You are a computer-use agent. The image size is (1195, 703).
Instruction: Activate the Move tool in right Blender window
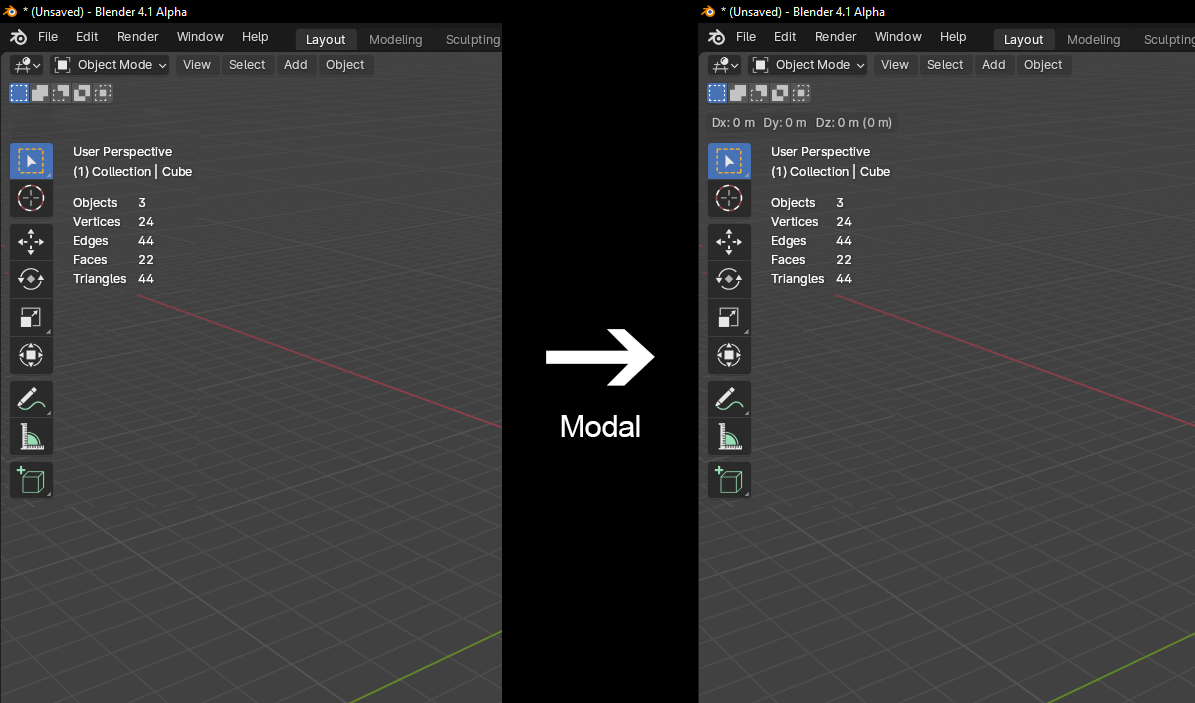pos(729,242)
